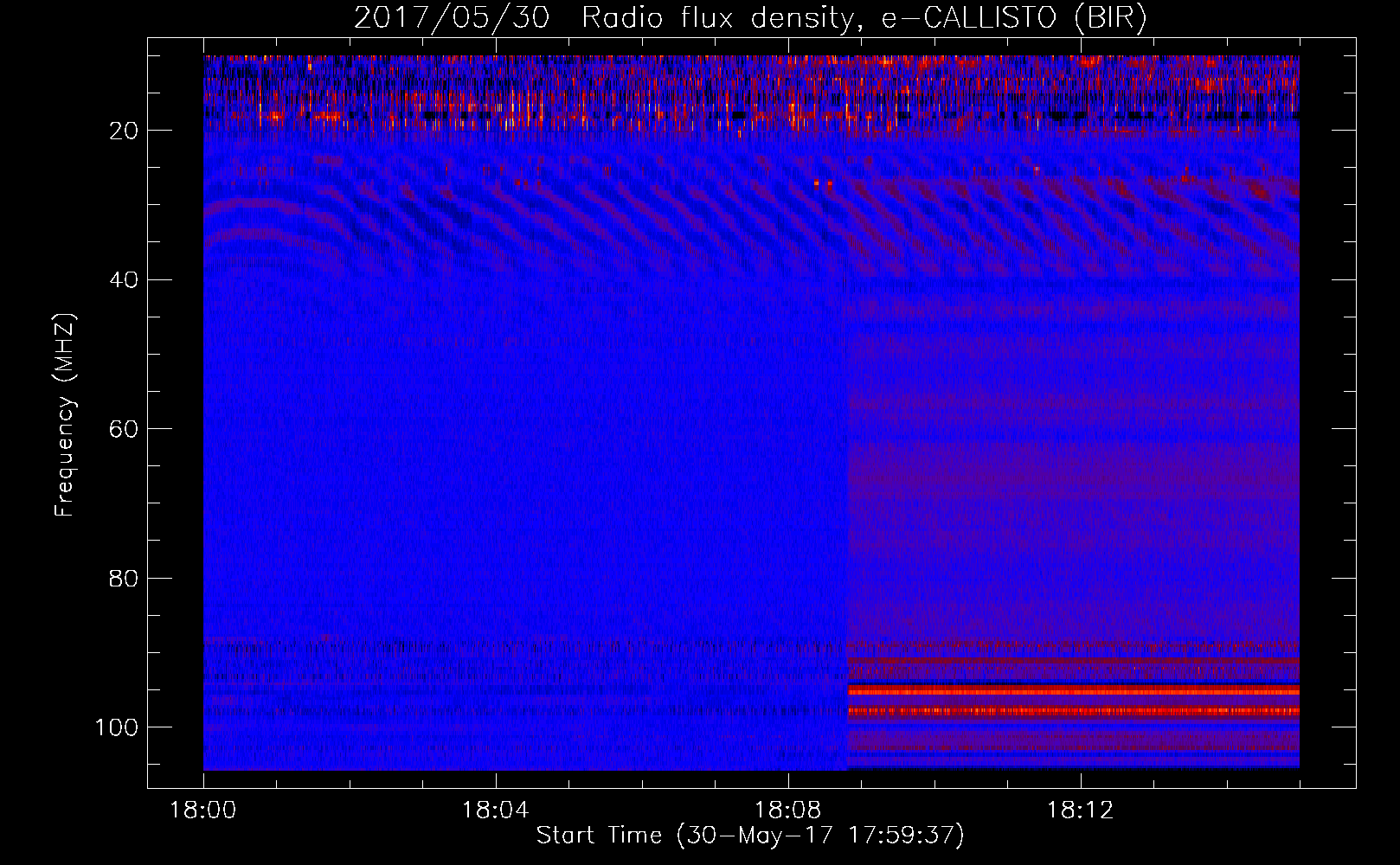The image size is (1400, 865).
Task: Click the 18:00 time tick label
Action: (x=203, y=811)
